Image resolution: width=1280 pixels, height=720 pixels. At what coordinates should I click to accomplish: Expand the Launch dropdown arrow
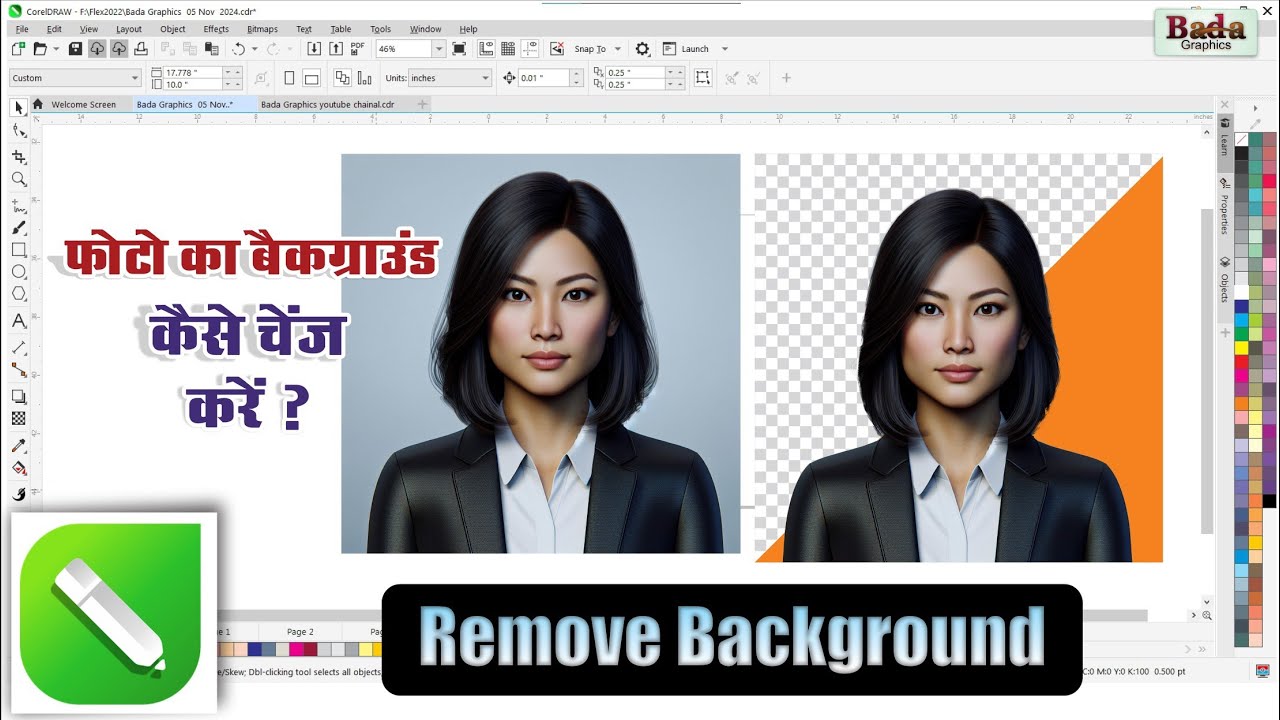click(725, 48)
